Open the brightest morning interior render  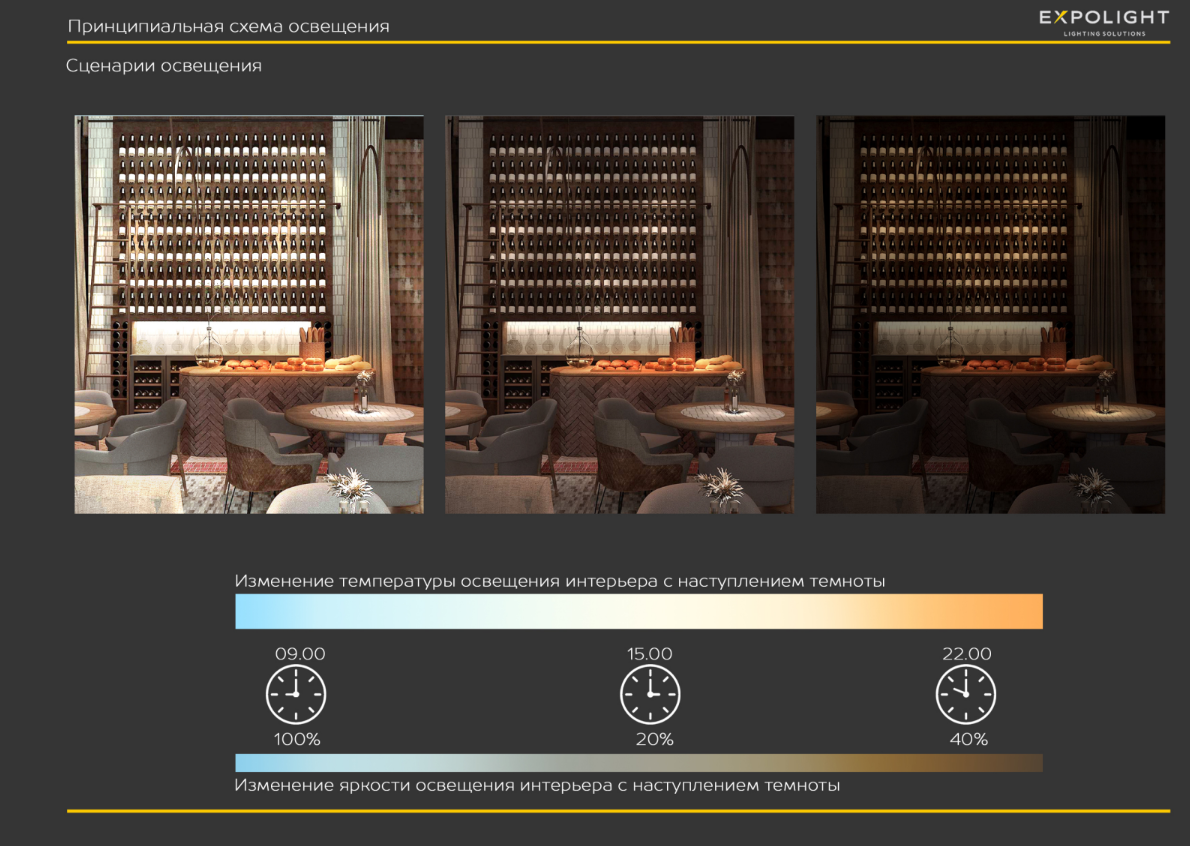click(249, 314)
